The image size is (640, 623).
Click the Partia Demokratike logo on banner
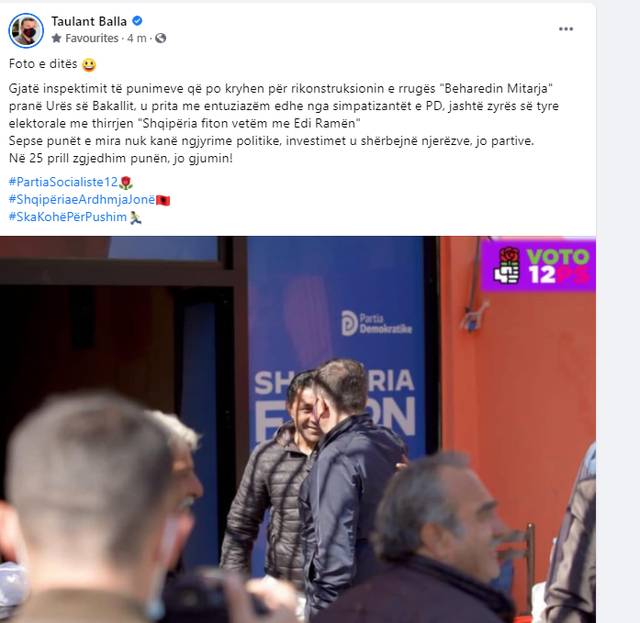click(376, 323)
